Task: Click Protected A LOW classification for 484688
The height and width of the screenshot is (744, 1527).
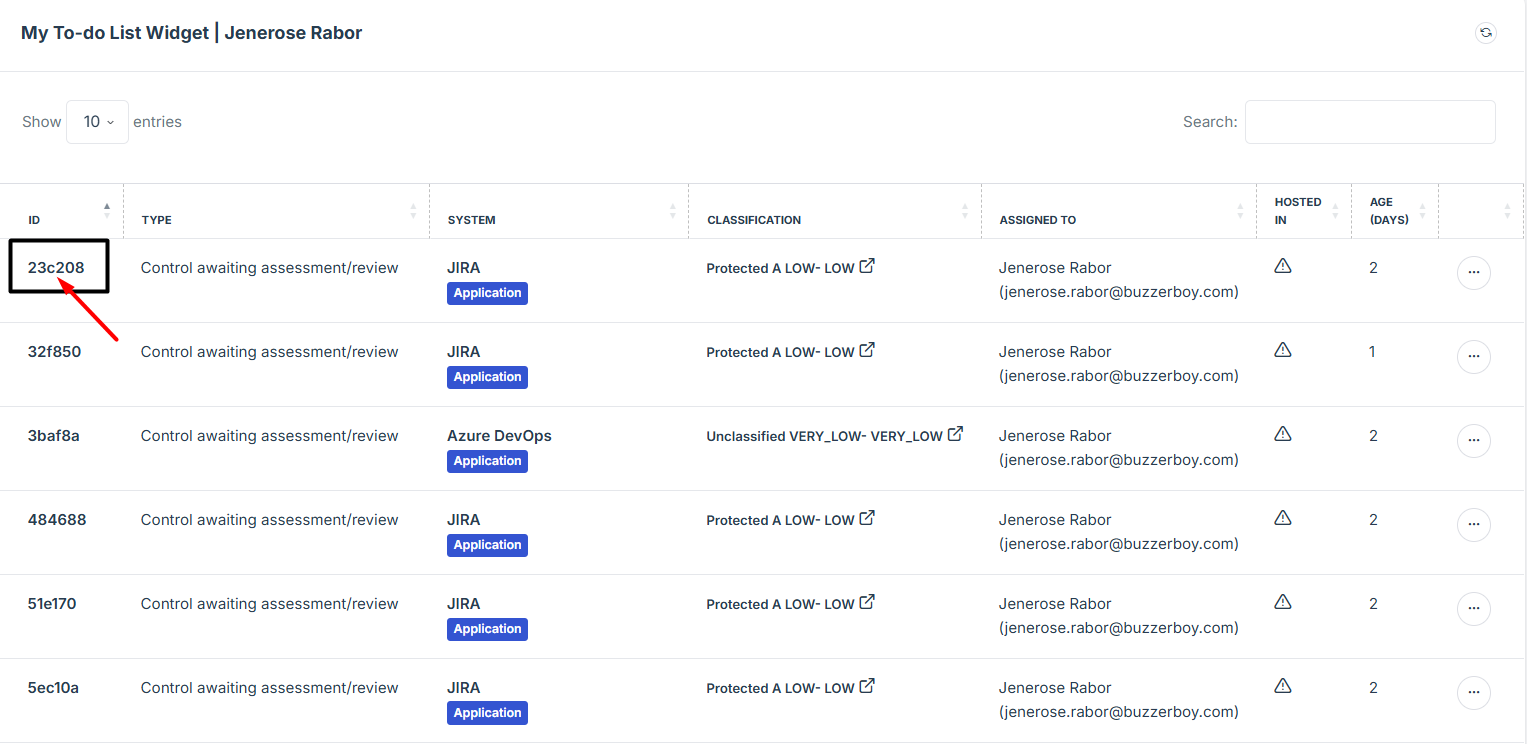Action: [x=780, y=520]
